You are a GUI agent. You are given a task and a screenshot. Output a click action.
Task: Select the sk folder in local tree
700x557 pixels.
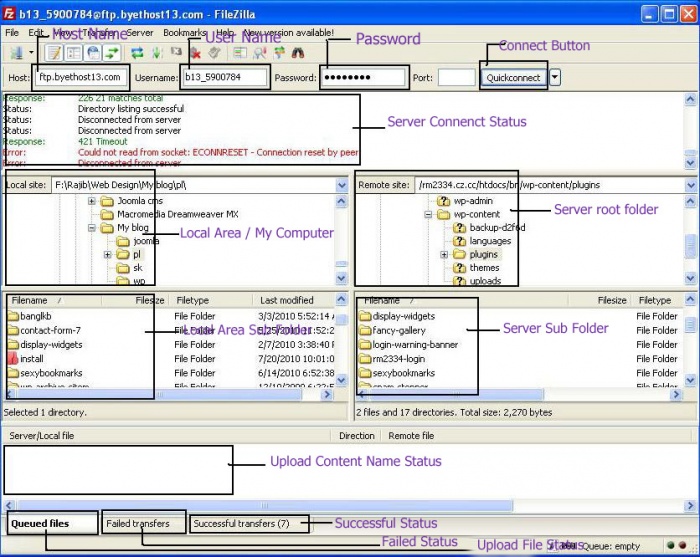(x=138, y=268)
